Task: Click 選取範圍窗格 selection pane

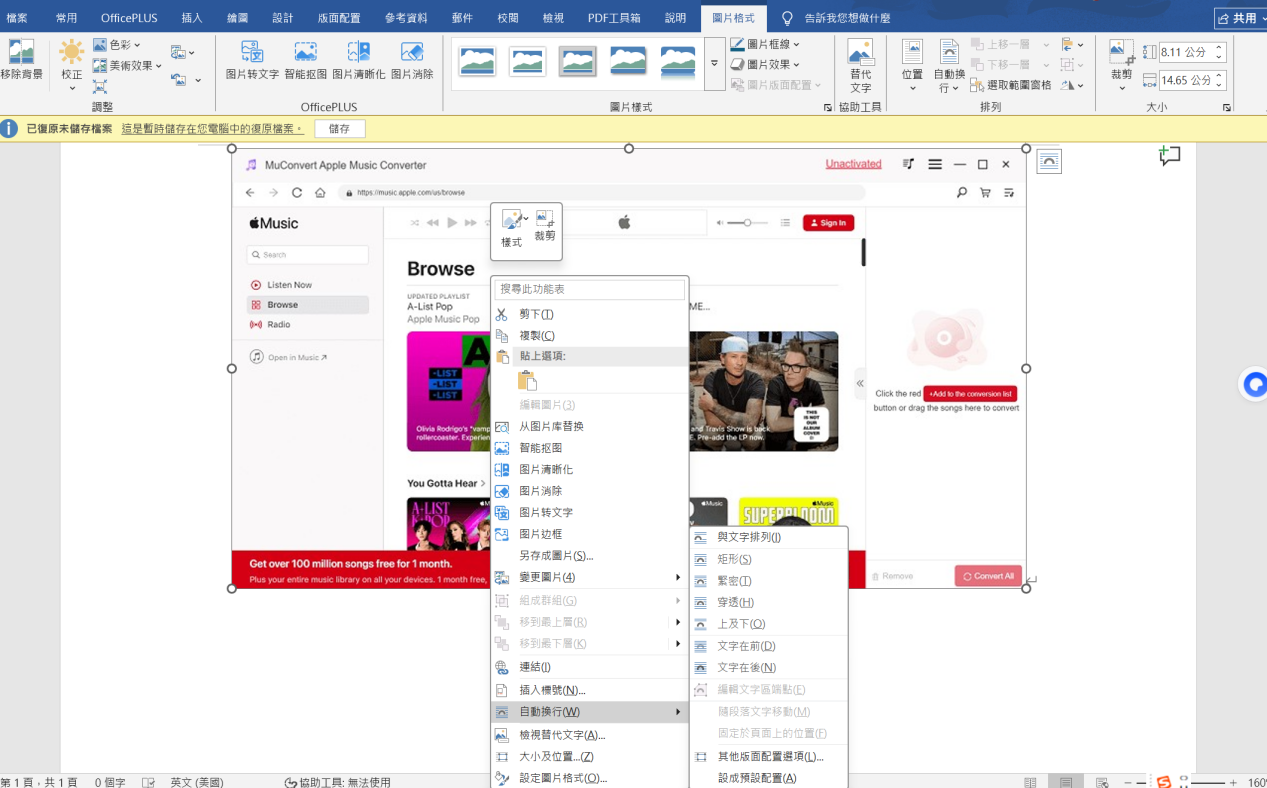Action: (1012, 85)
